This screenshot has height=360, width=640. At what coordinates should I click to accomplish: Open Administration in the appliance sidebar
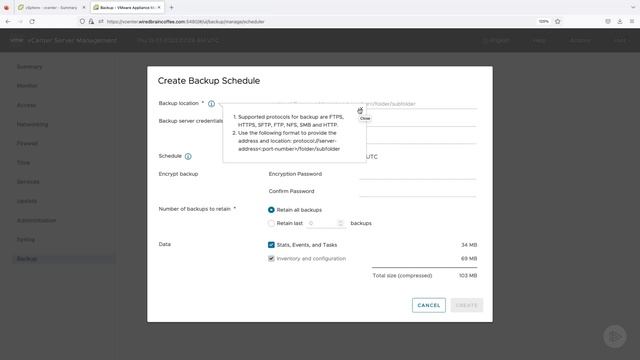(x=36, y=220)
